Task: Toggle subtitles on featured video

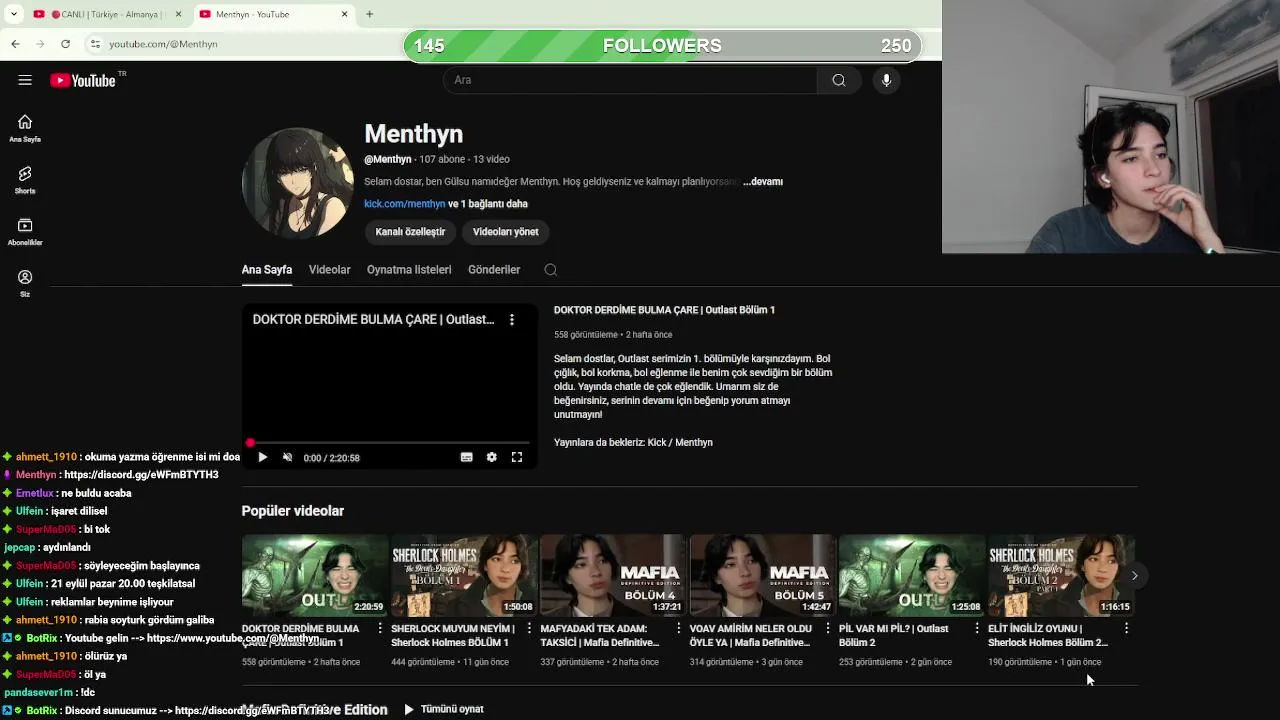Action: pyautogui.click(x=466, y=457)
